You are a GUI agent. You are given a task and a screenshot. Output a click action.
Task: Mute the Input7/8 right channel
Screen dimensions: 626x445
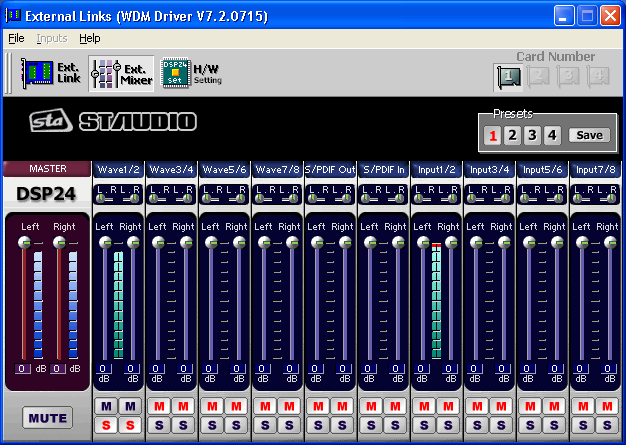pyautogui.click(x=607, y=406)
